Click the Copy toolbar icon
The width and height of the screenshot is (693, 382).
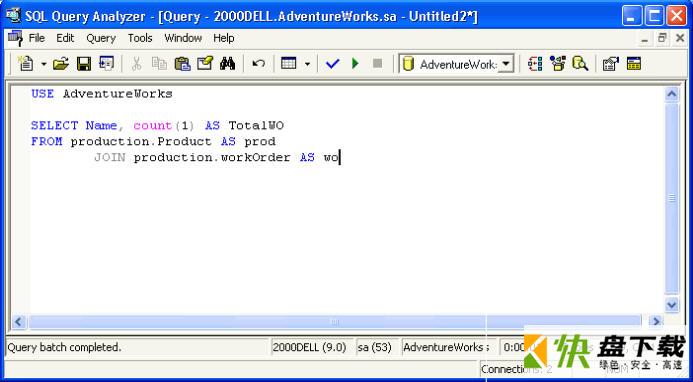click(159, 64)
